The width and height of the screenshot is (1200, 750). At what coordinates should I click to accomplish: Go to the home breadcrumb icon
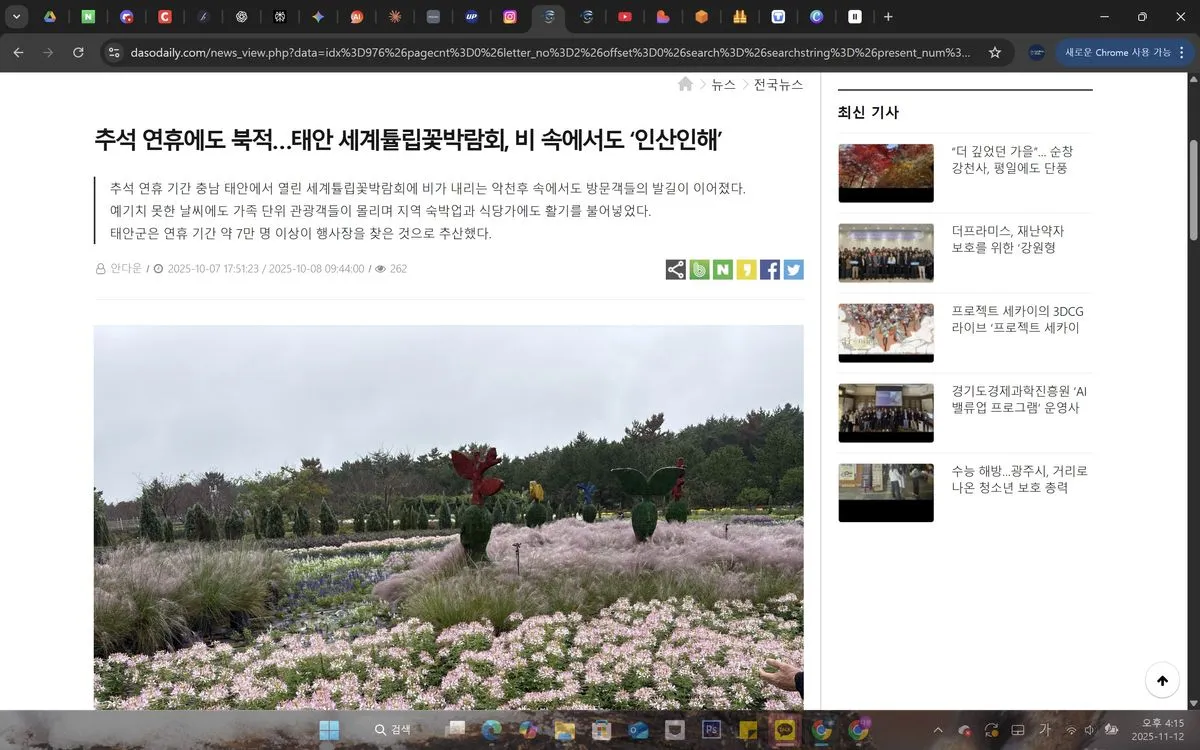[685, 85]
